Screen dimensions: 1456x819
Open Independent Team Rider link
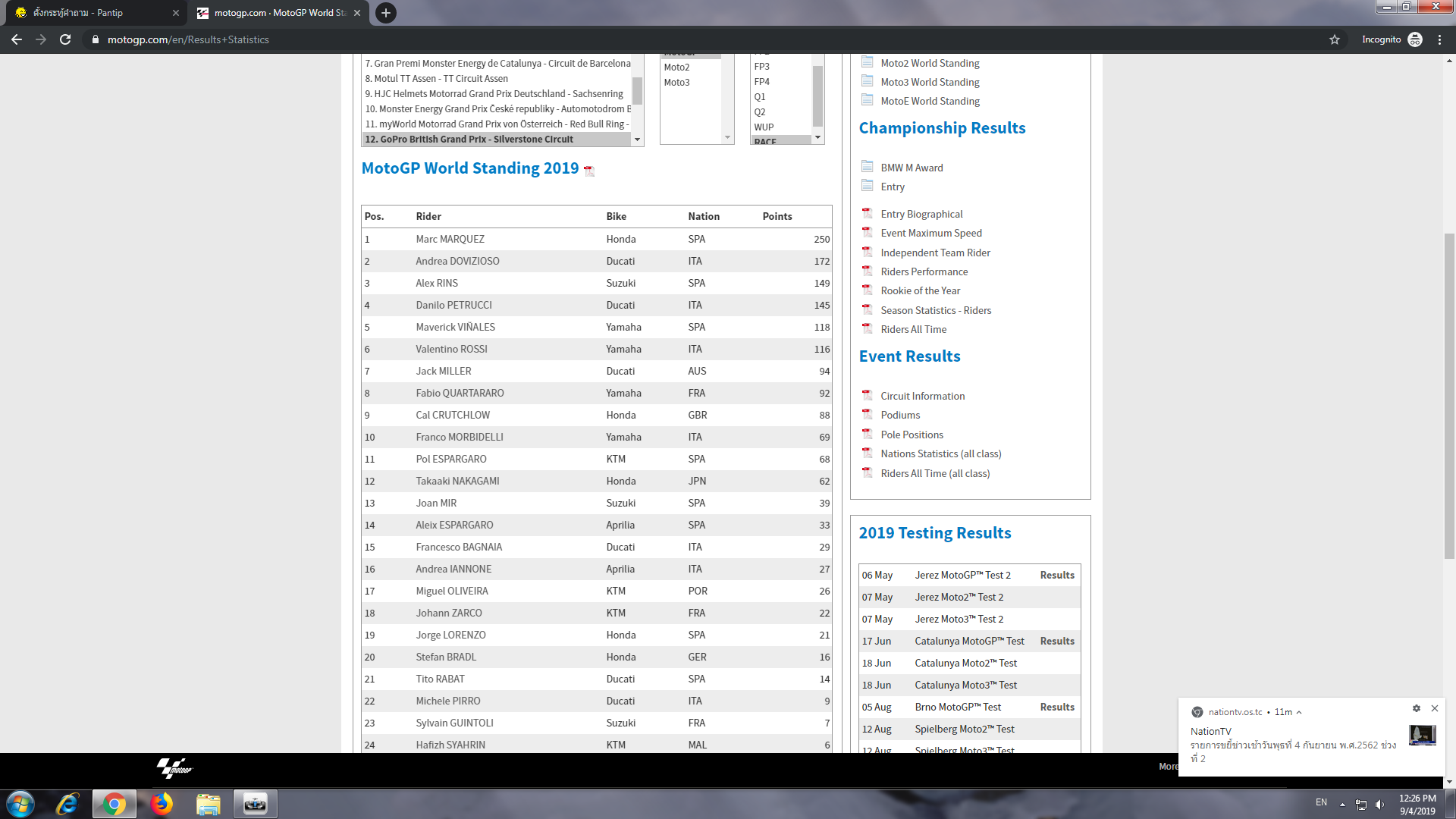pos(935,253)
